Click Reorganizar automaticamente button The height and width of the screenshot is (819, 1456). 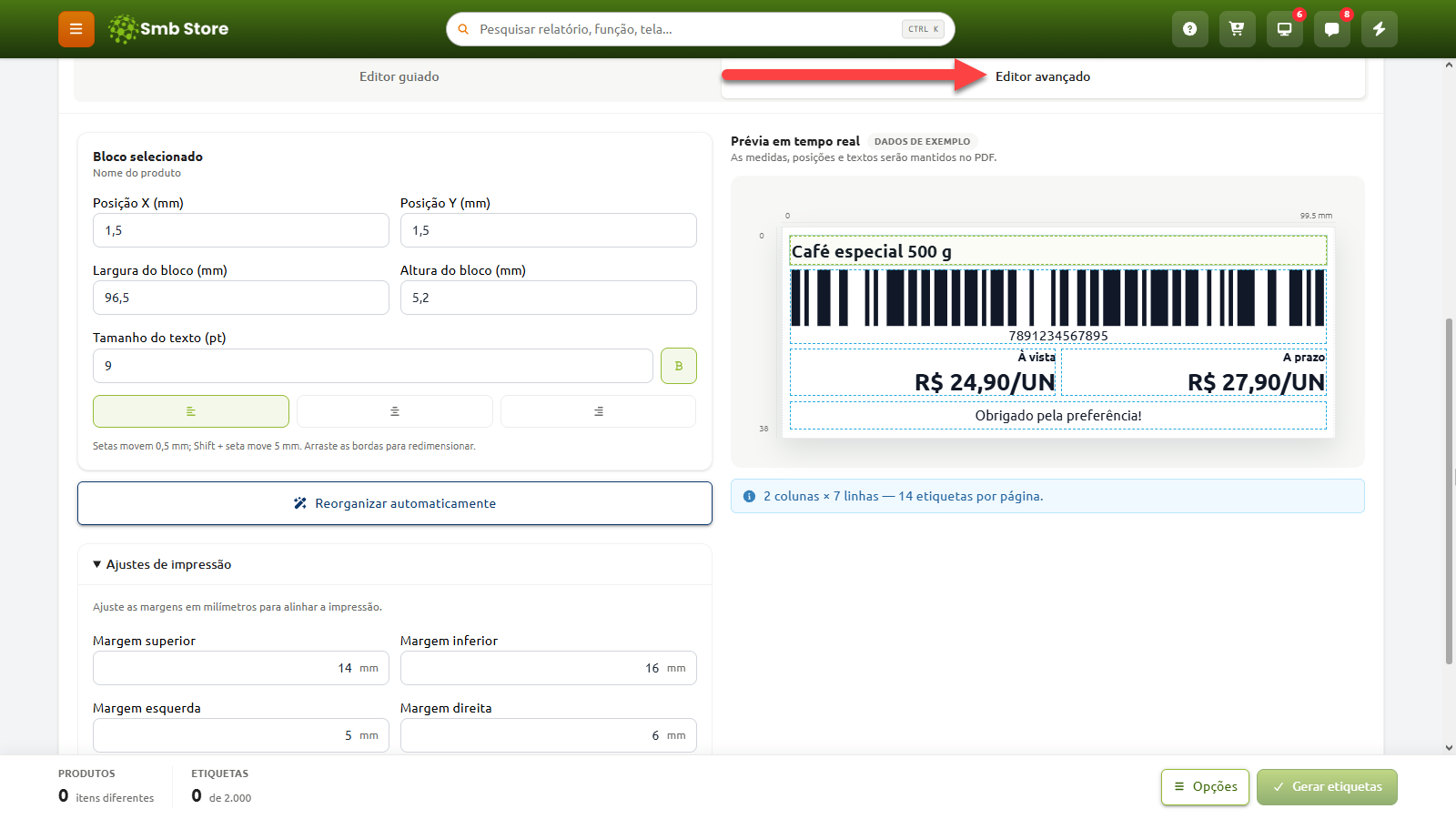[395, 503]
